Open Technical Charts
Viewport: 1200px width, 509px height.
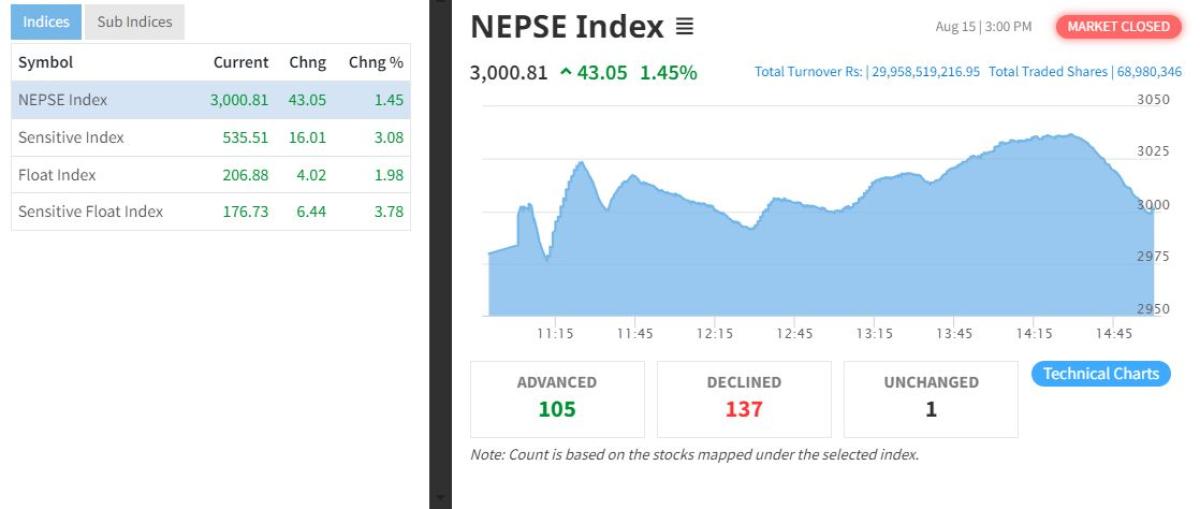click(1100, 374)
